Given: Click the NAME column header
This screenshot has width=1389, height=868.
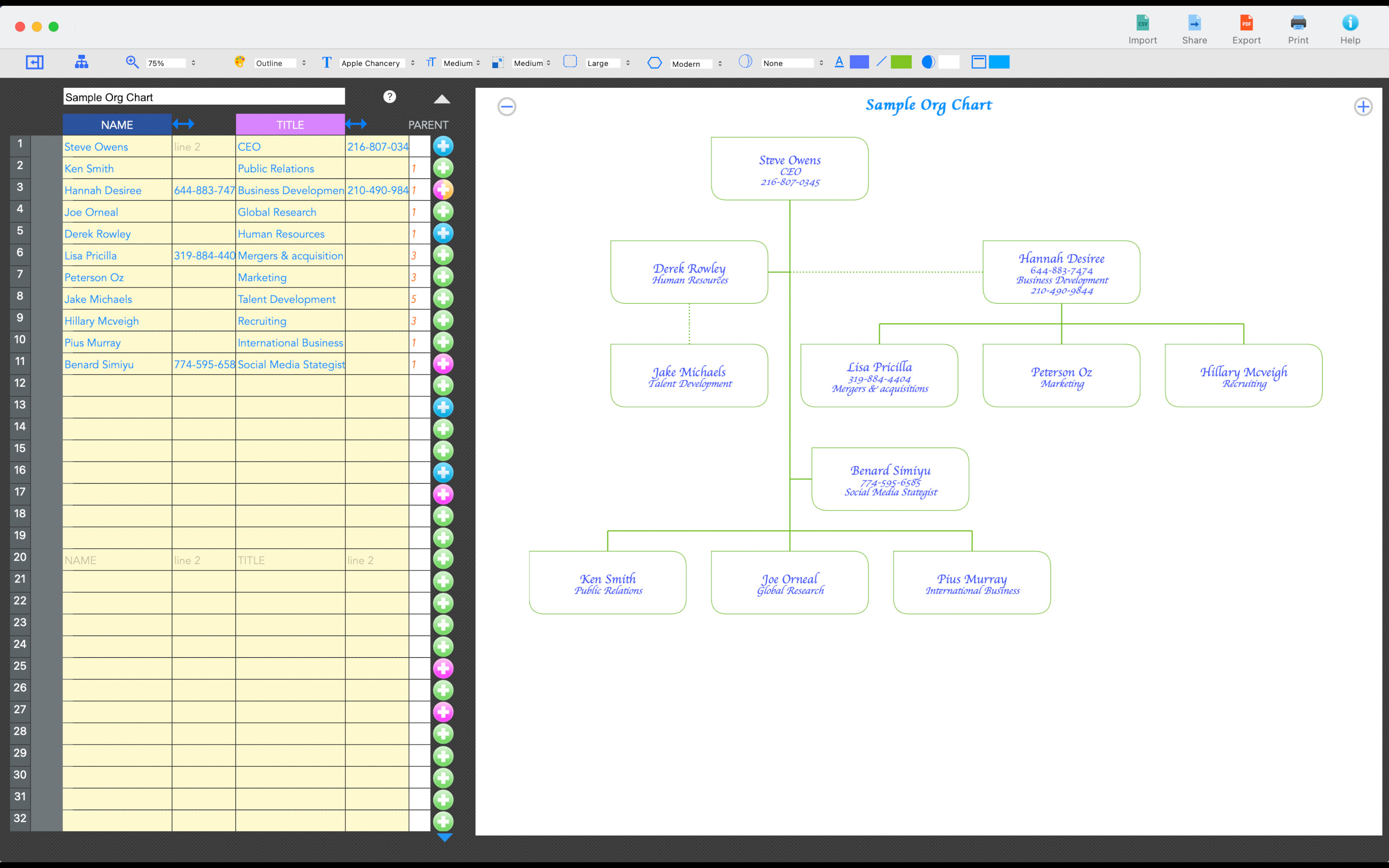Looking at the screenshot, I should 117,124.
